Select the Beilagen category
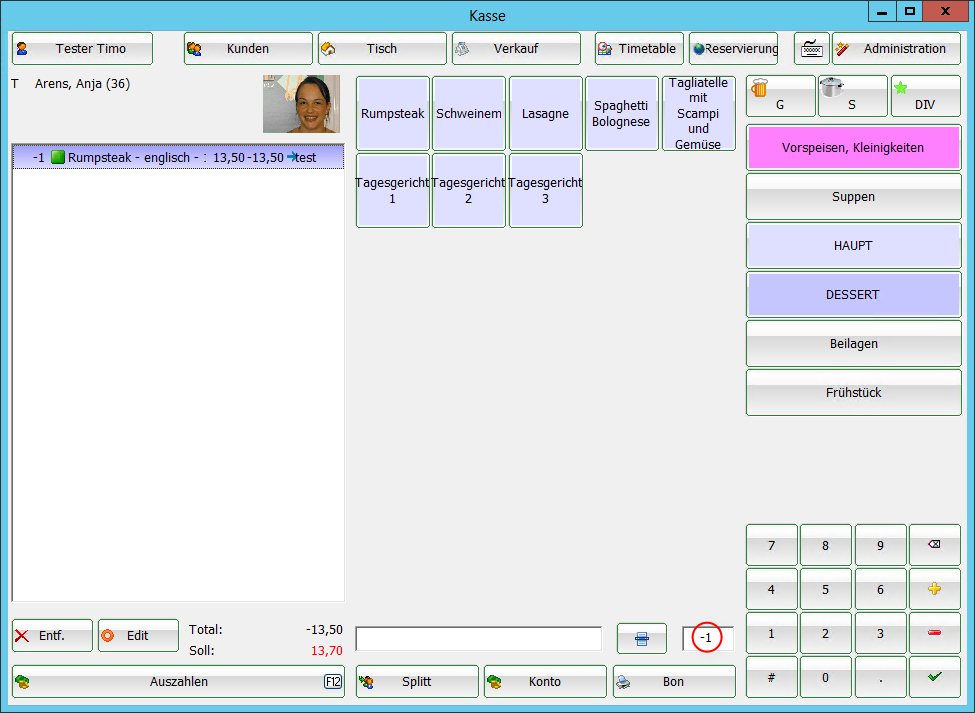The height and width of the screenshot is (713, 975). tap(853, 344)
